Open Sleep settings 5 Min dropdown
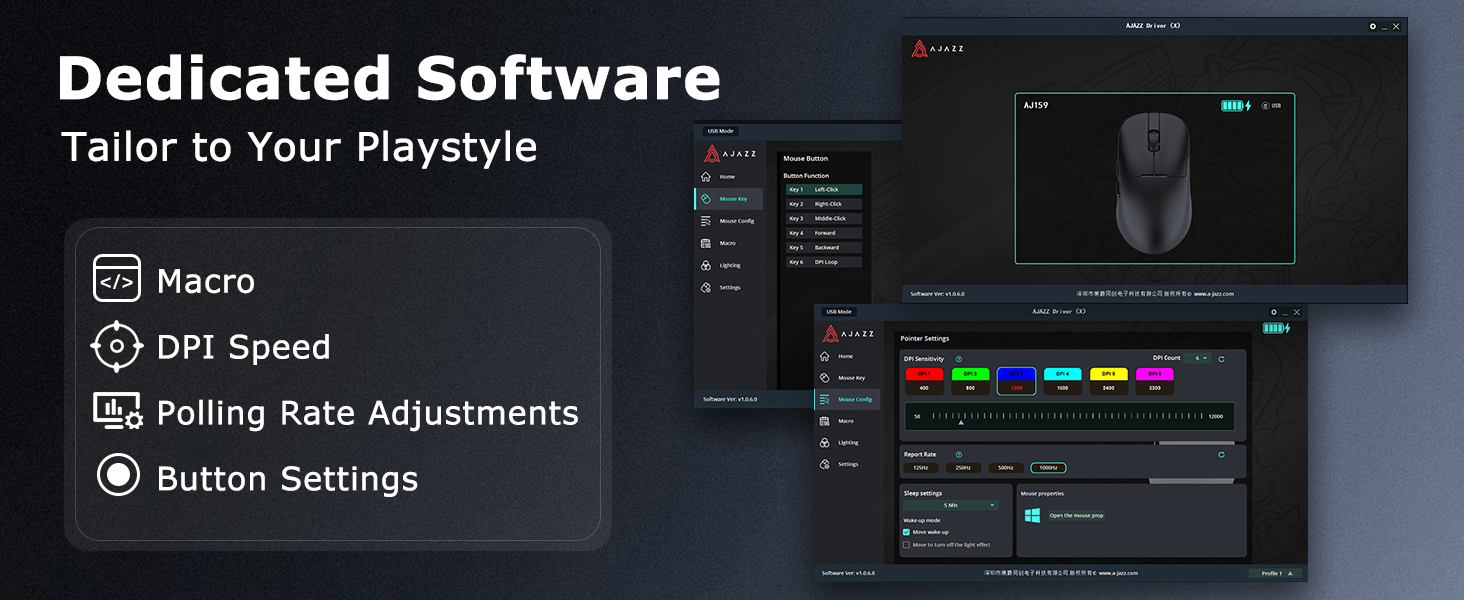The width and height of the screenshot is (1464, 600). [x=951, y=505]
